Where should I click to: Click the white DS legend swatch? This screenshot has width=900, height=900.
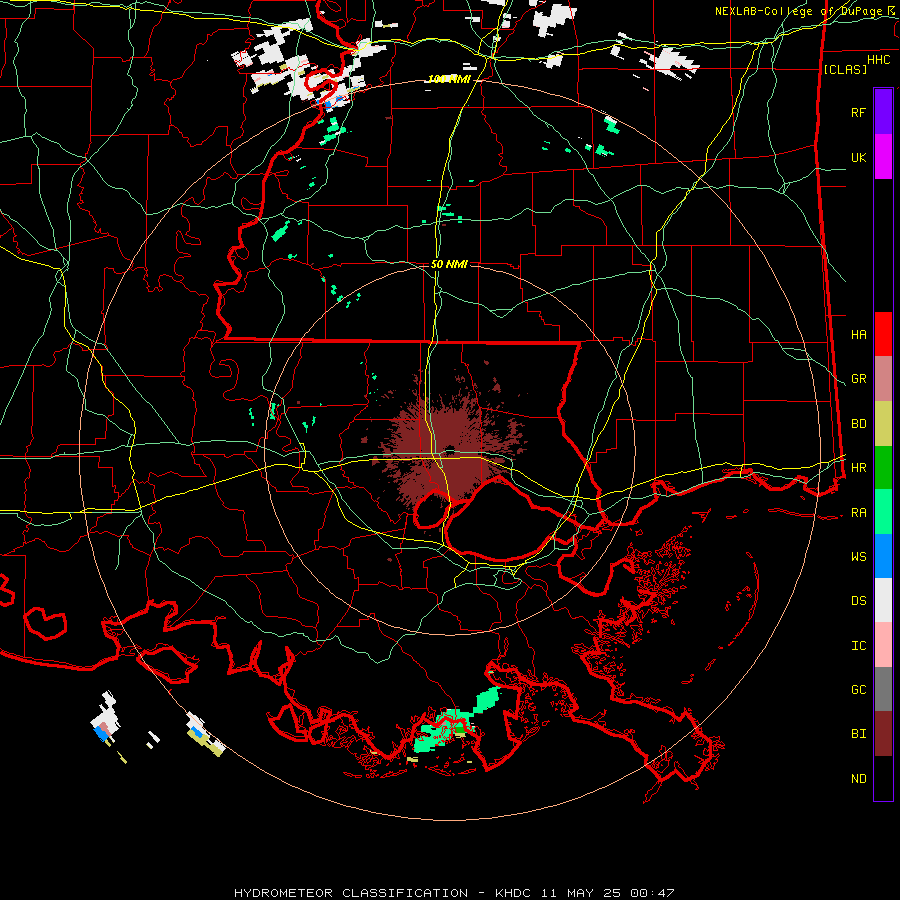pos(883,600)
